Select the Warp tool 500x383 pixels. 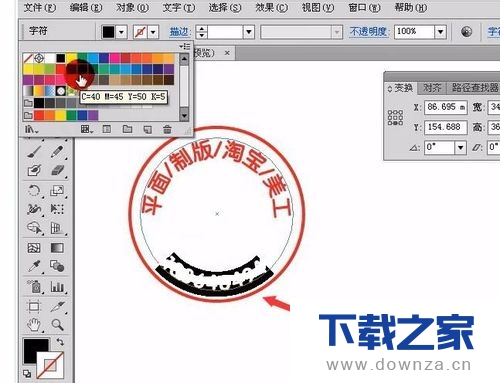34,209
